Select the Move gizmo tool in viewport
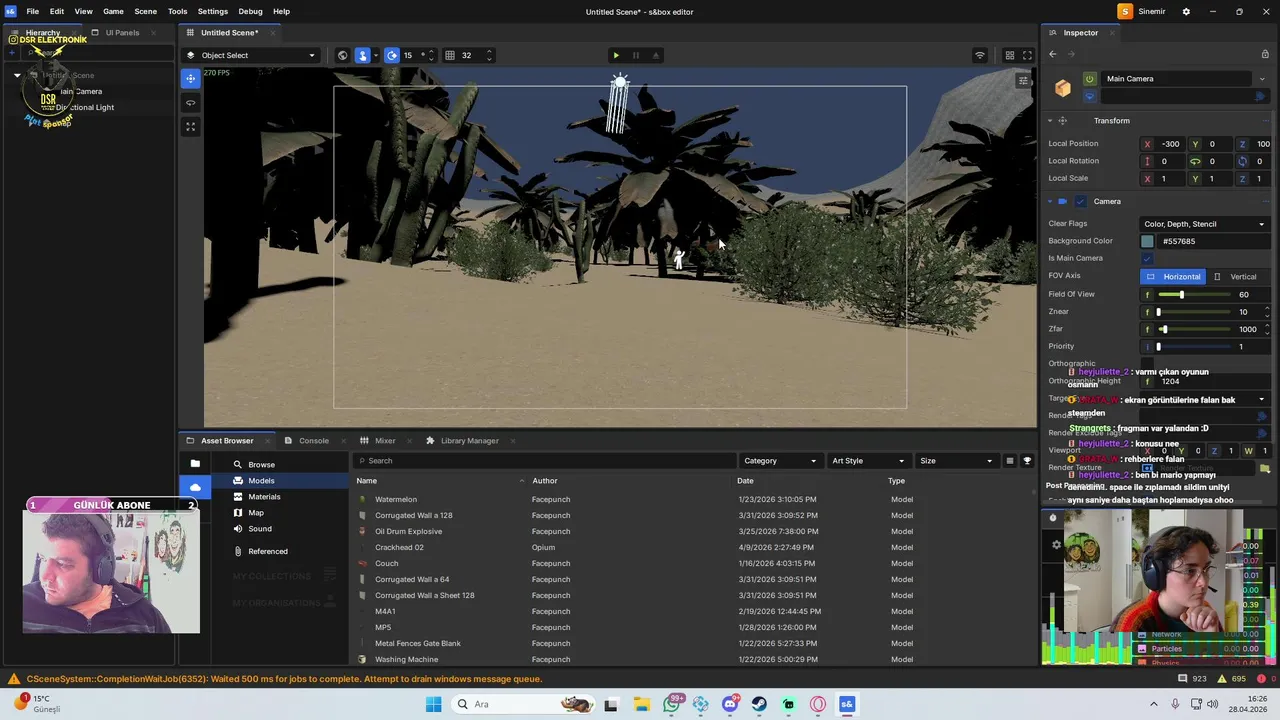1280x720 pixels. click(190, 78)
